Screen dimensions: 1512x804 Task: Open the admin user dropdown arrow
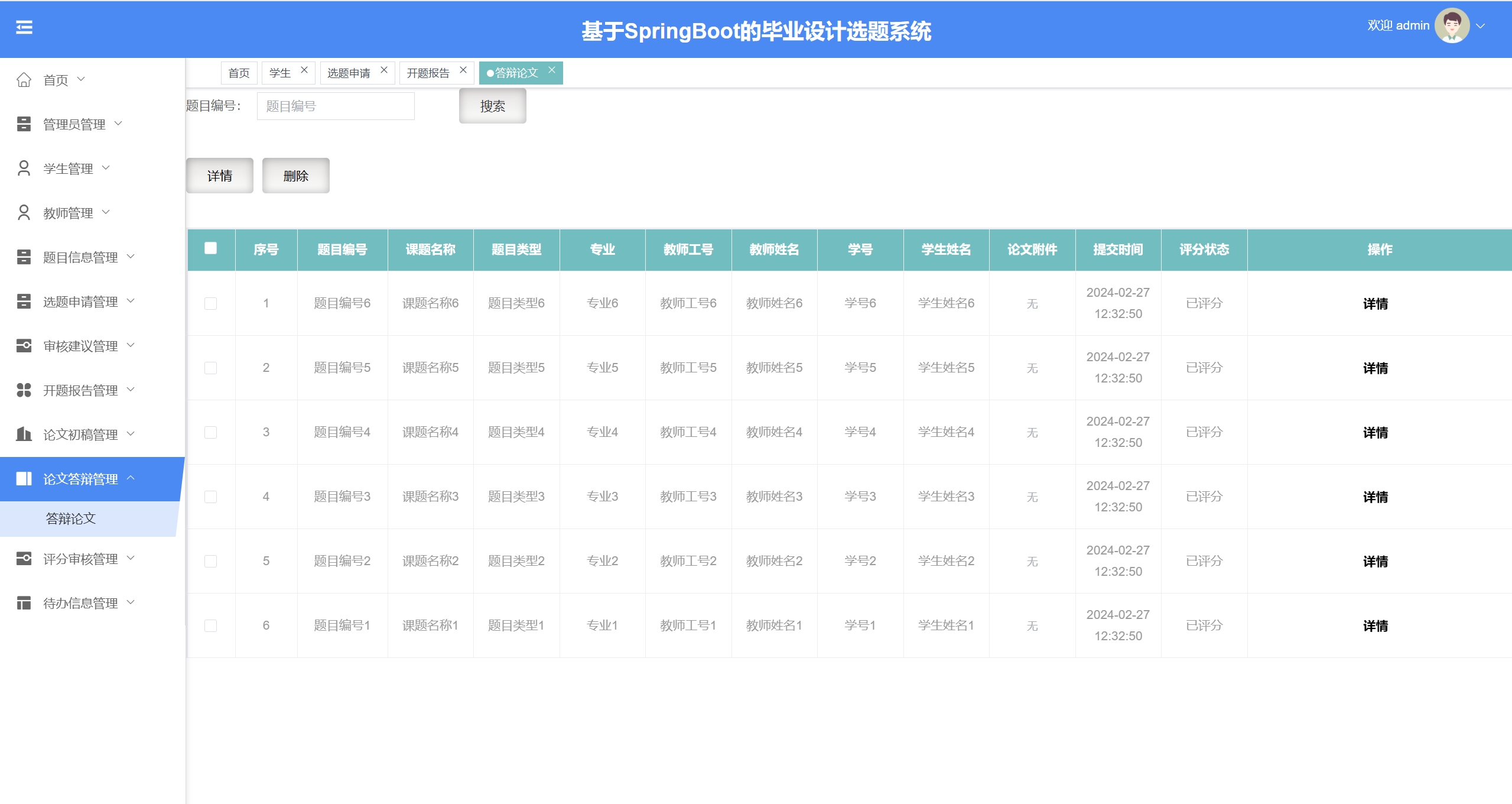[1481, 26]
